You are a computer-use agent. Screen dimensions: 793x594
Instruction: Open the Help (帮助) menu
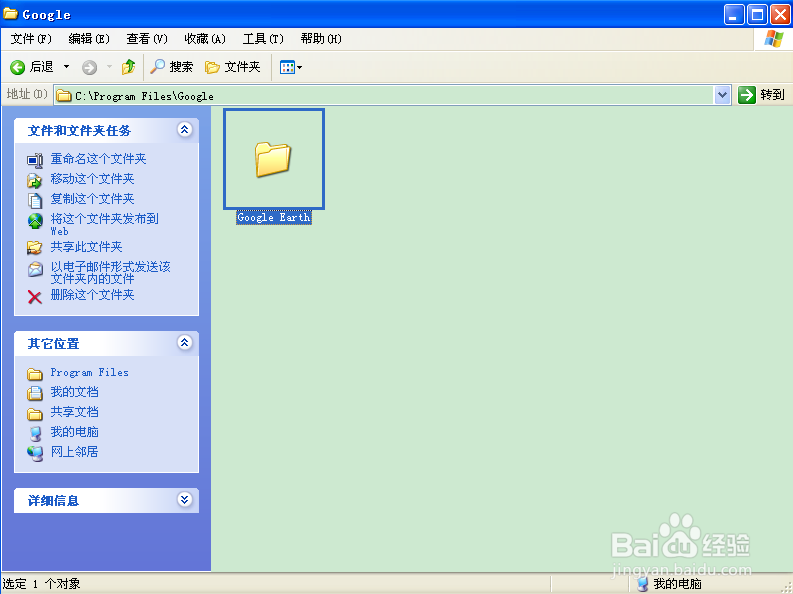pyautogui.click(x=321, y=39)
